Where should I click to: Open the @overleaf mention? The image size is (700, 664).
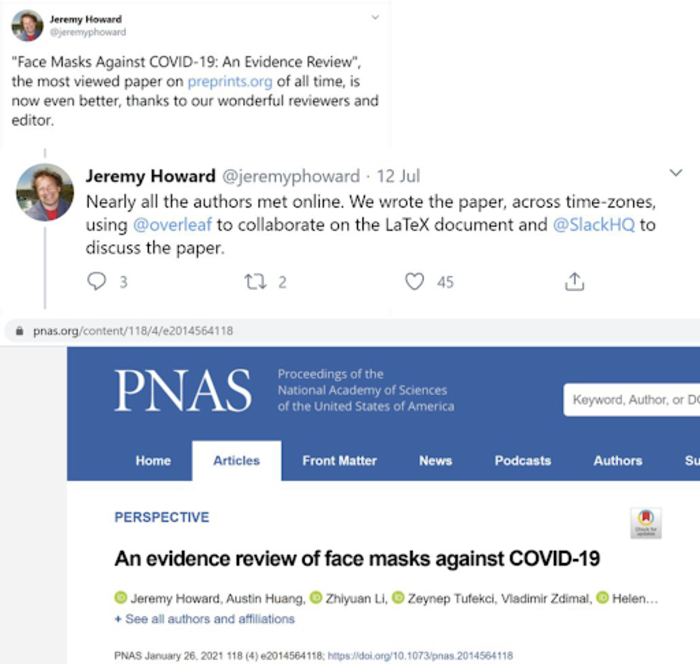pos(172,225)
